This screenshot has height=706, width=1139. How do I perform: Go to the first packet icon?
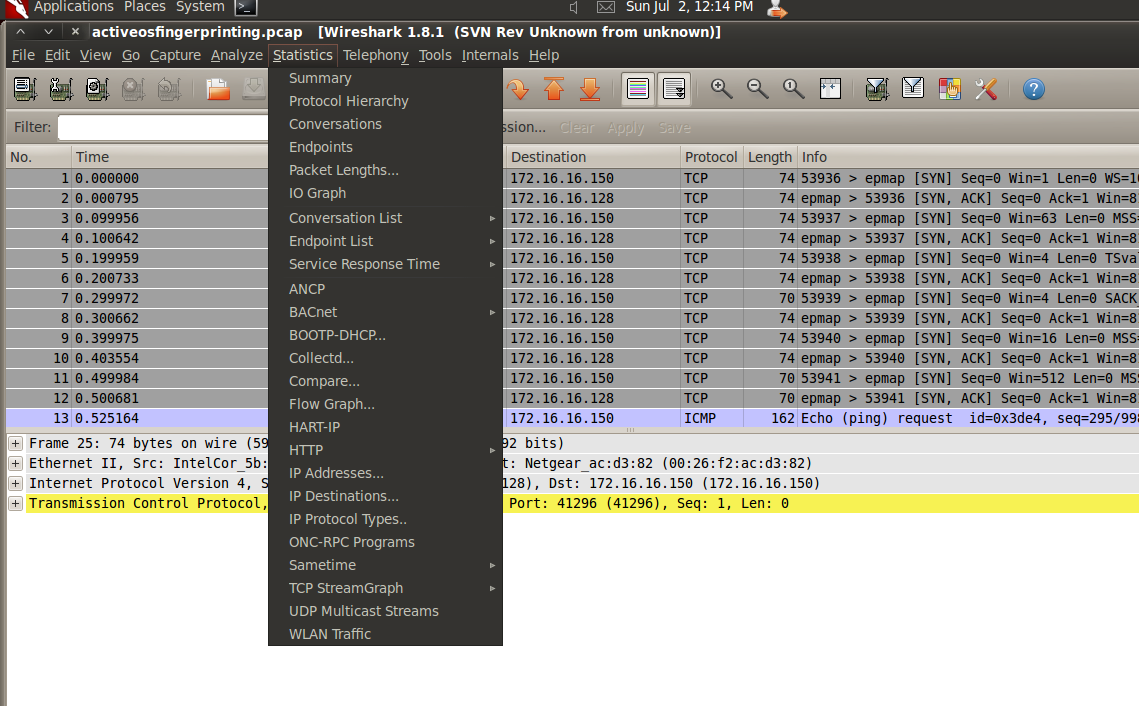[554, 89]
